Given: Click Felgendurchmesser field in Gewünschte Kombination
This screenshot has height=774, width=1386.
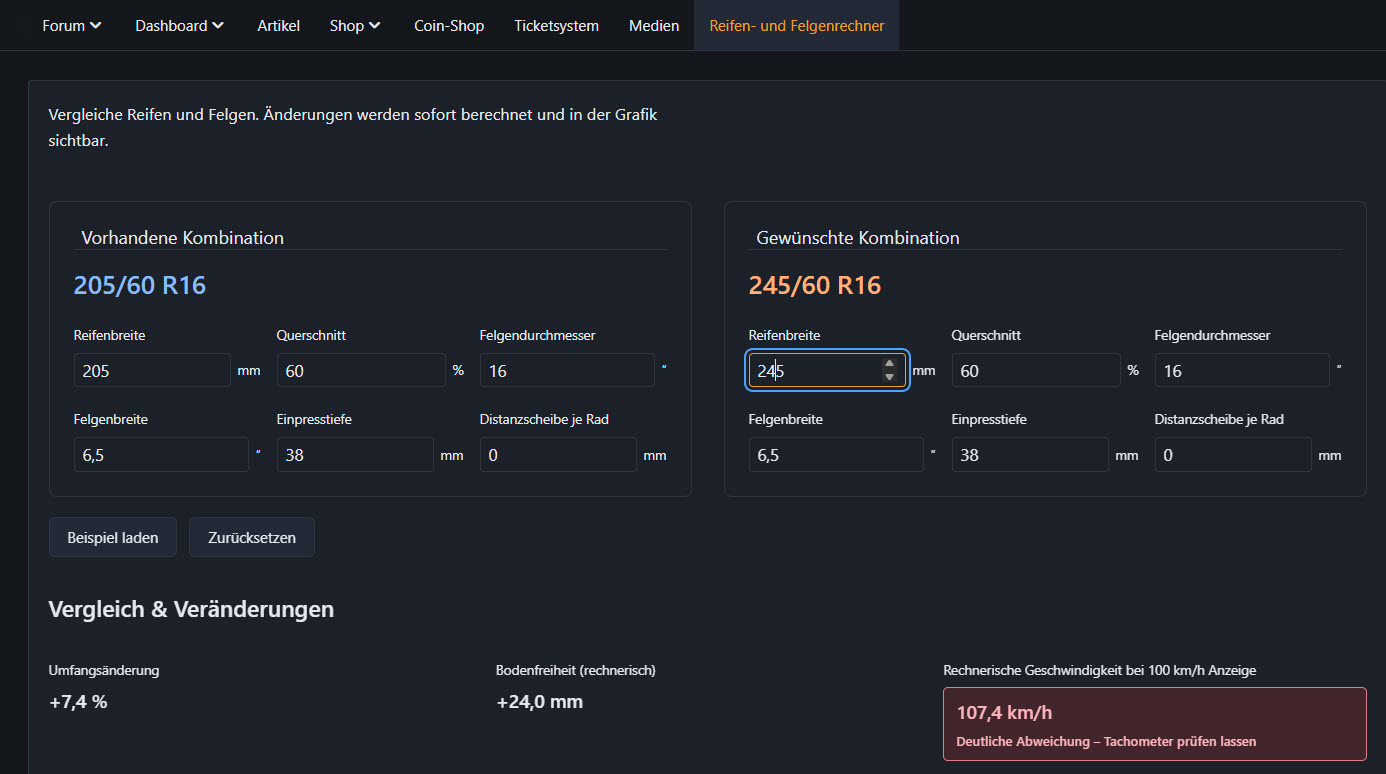Looking at the screenshot, I should tap(1242, 370).
